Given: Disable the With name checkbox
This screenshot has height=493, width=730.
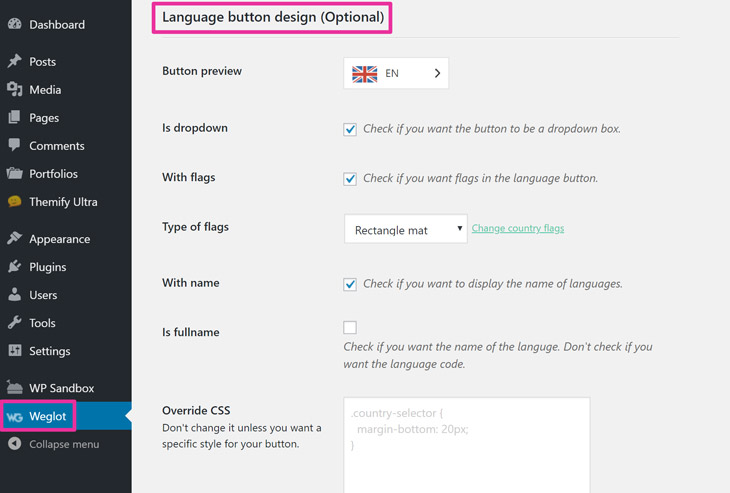Looking at the screenshot, I should [350, 284].
